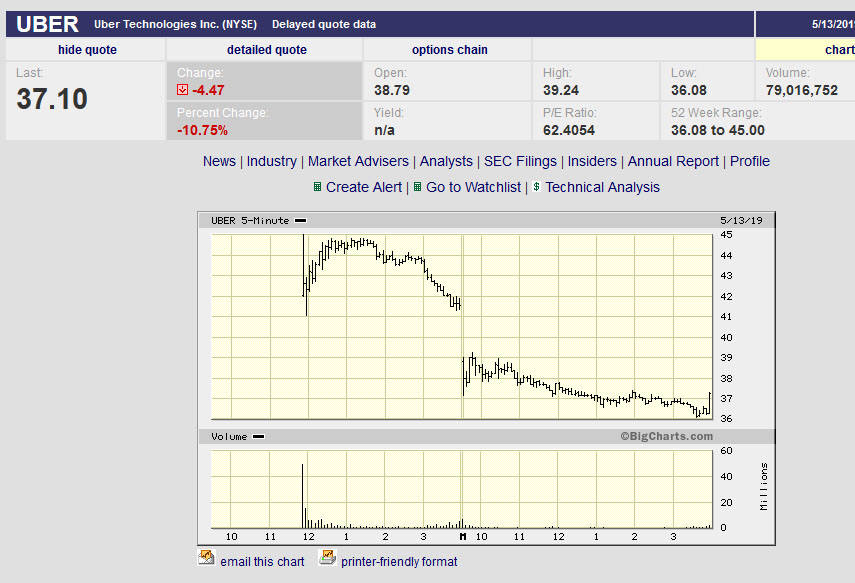The width and height of the screenshot is (855, 583).
Task: Click the printer-friendly format printer icon
Action: 327,557
